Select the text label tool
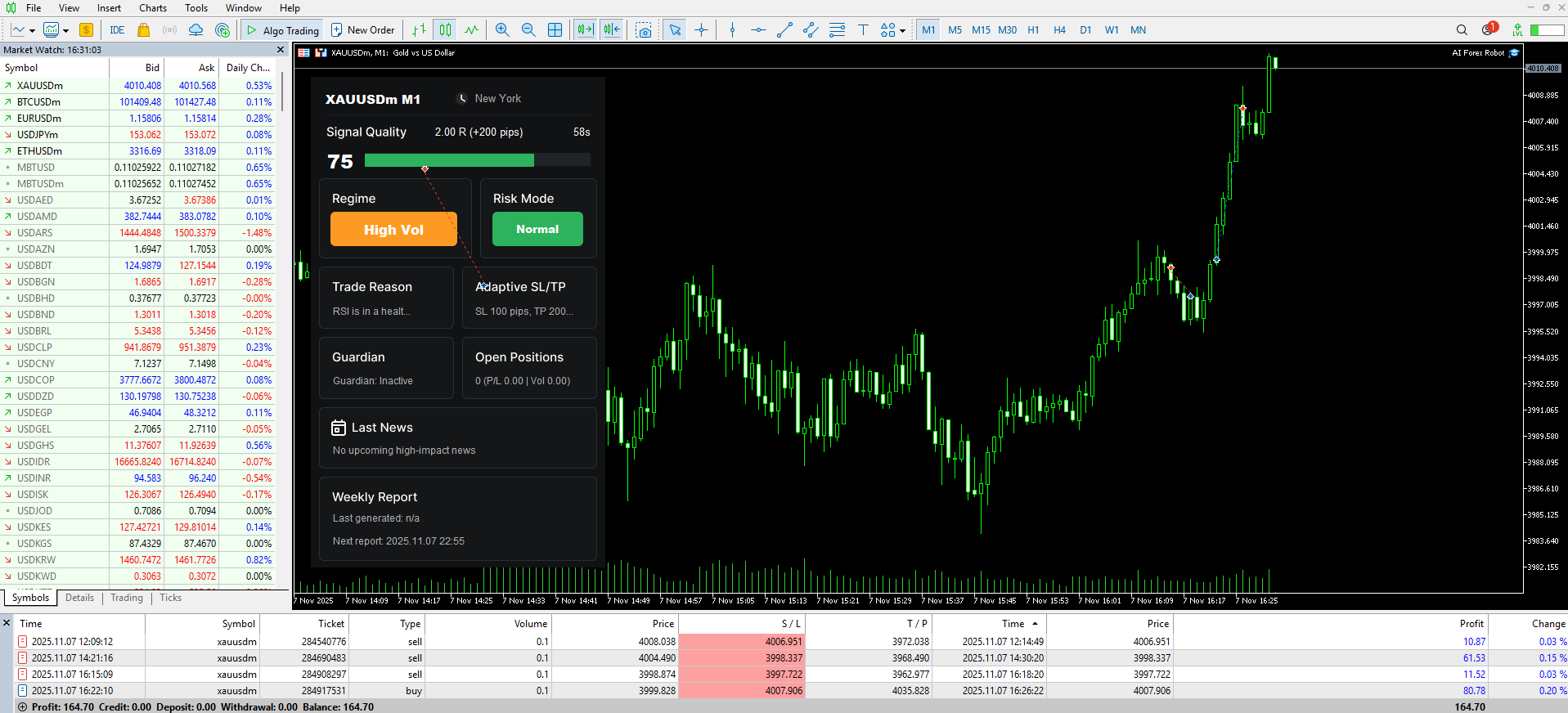This screenshot has width=1568, height=713. tap(863, 30)
